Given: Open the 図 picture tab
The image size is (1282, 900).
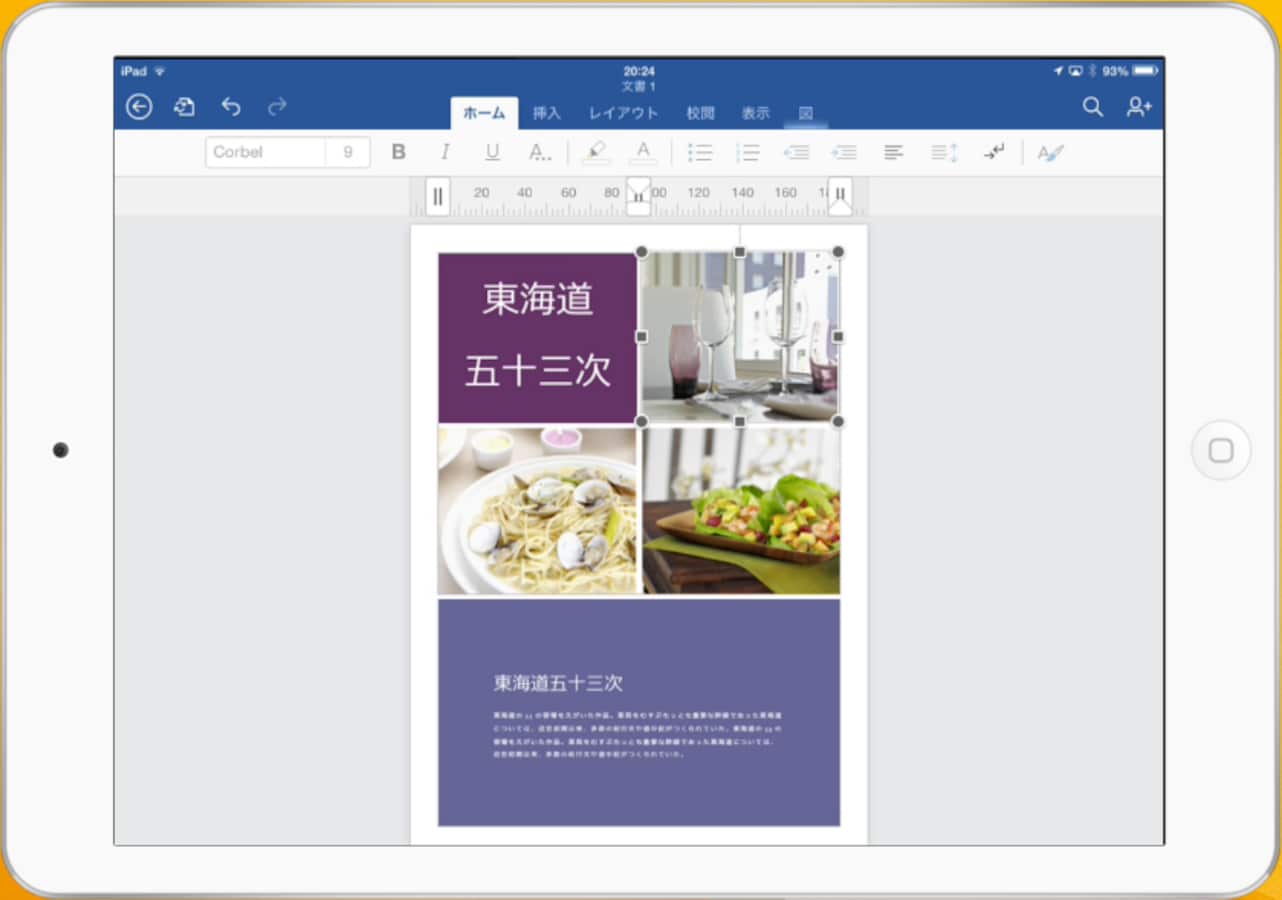Looking at the screenshot, I should point(805,115).
